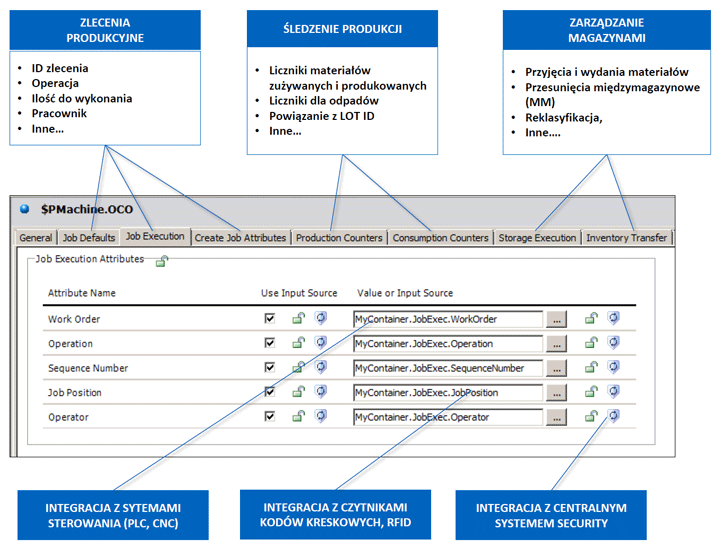
Task: Switch to the Production Counters tab
Action: pyautogui.click(x=339, y=238)
